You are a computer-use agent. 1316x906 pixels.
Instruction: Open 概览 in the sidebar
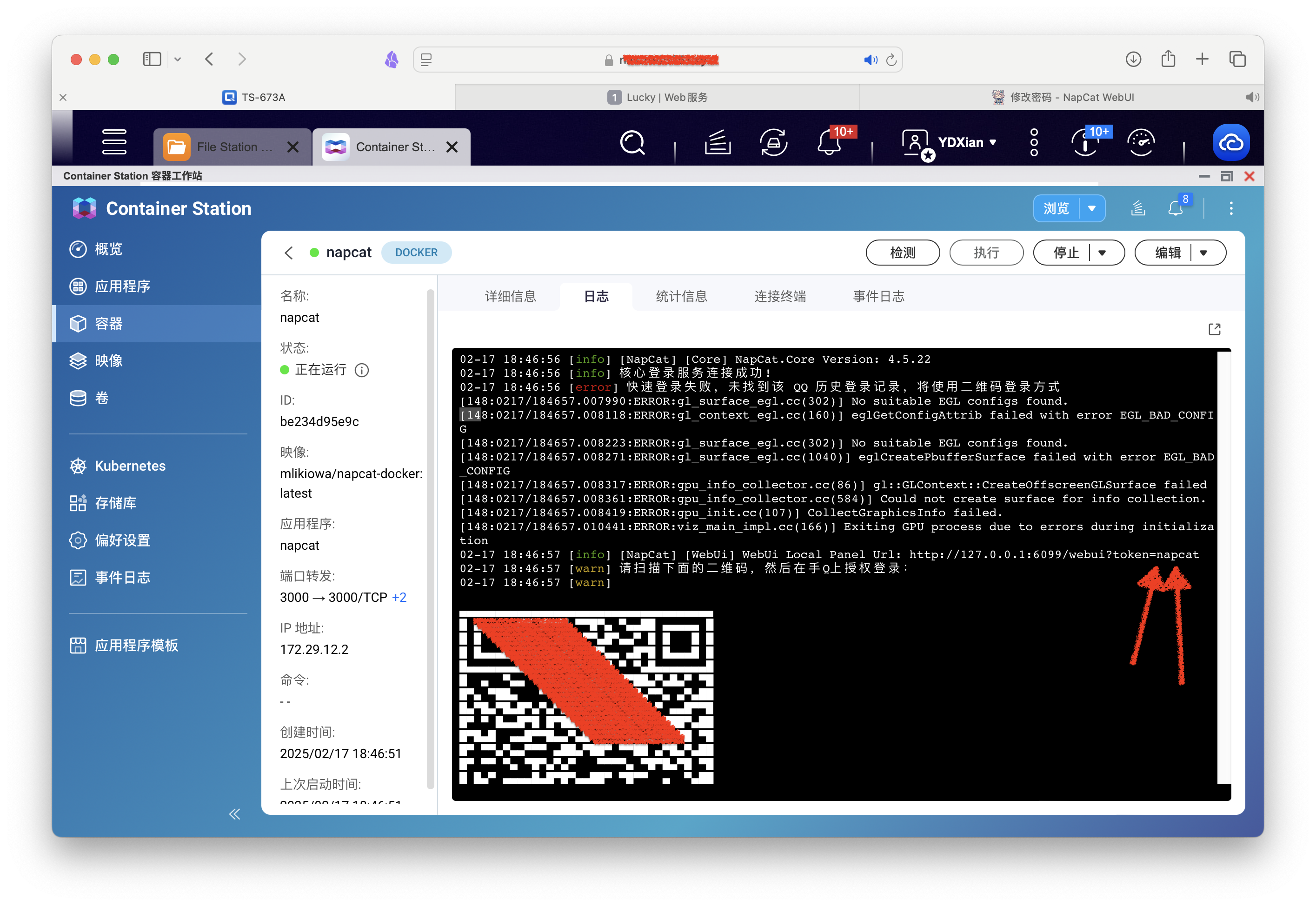(157, 249)
